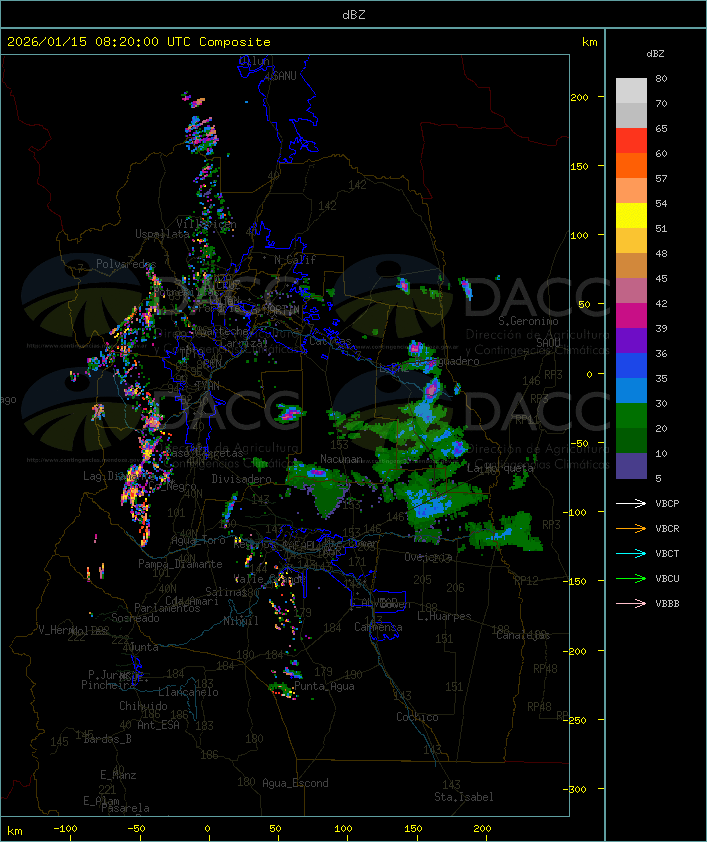This screenshot has width=707, height=842.
Task: Choose the amber 51 dBZ color swatch
Action: click(x=631, y=241)
